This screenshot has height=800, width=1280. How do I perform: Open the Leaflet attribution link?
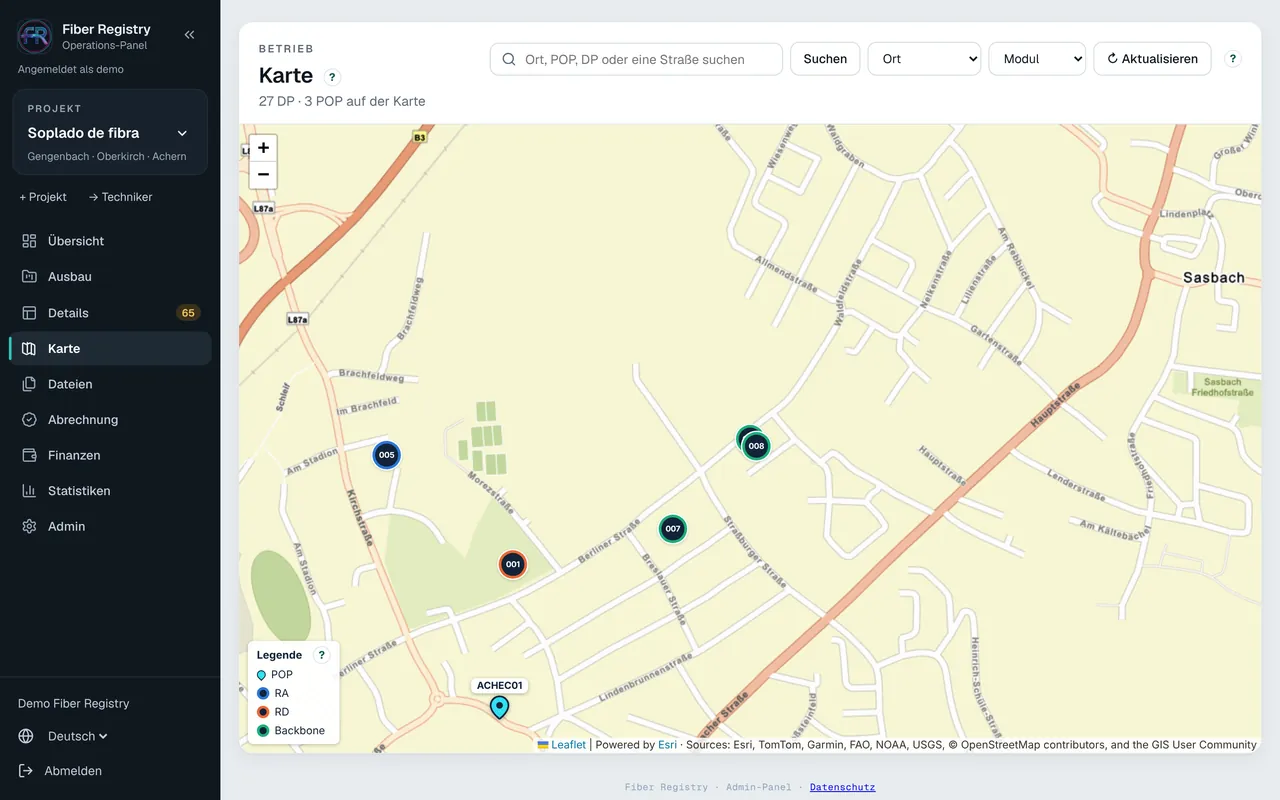click(x=562, y=745)
